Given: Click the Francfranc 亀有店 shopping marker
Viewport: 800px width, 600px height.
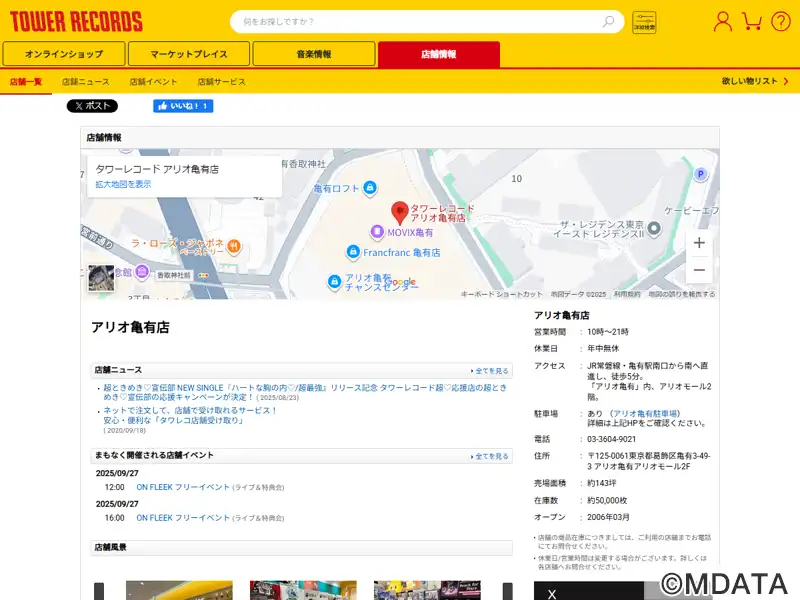Looking at the screenshot, I should [x=353, y=252].
